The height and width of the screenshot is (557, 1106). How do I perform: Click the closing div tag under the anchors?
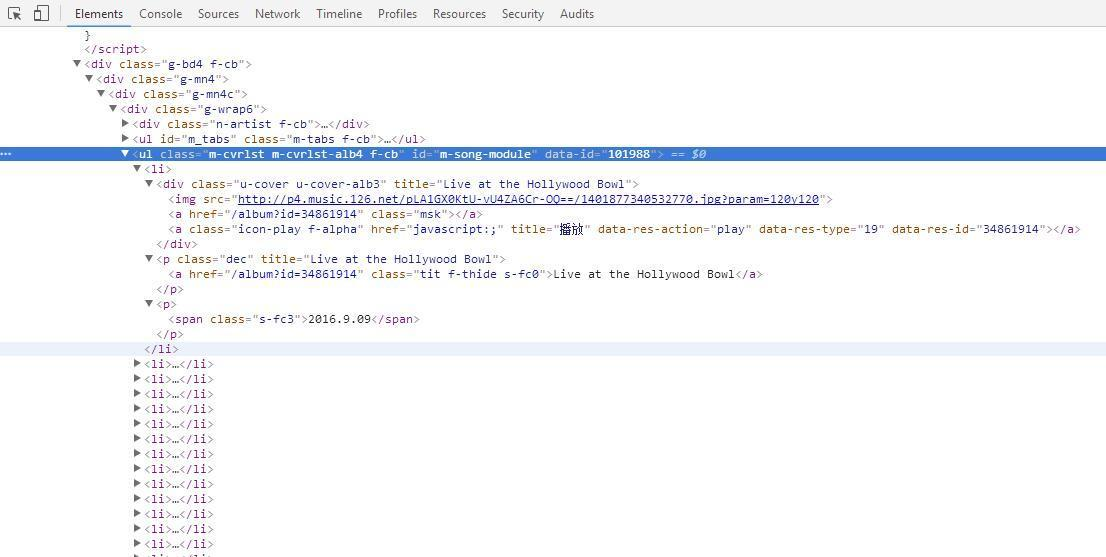pos(176,244)
